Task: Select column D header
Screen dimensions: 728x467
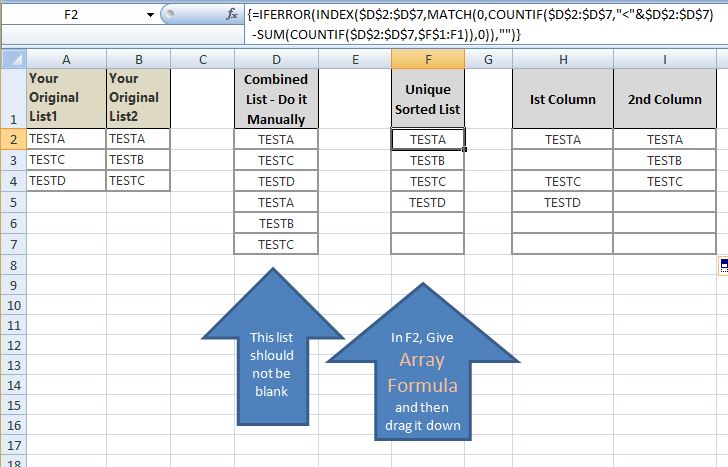Action: (x=276, y=59)
